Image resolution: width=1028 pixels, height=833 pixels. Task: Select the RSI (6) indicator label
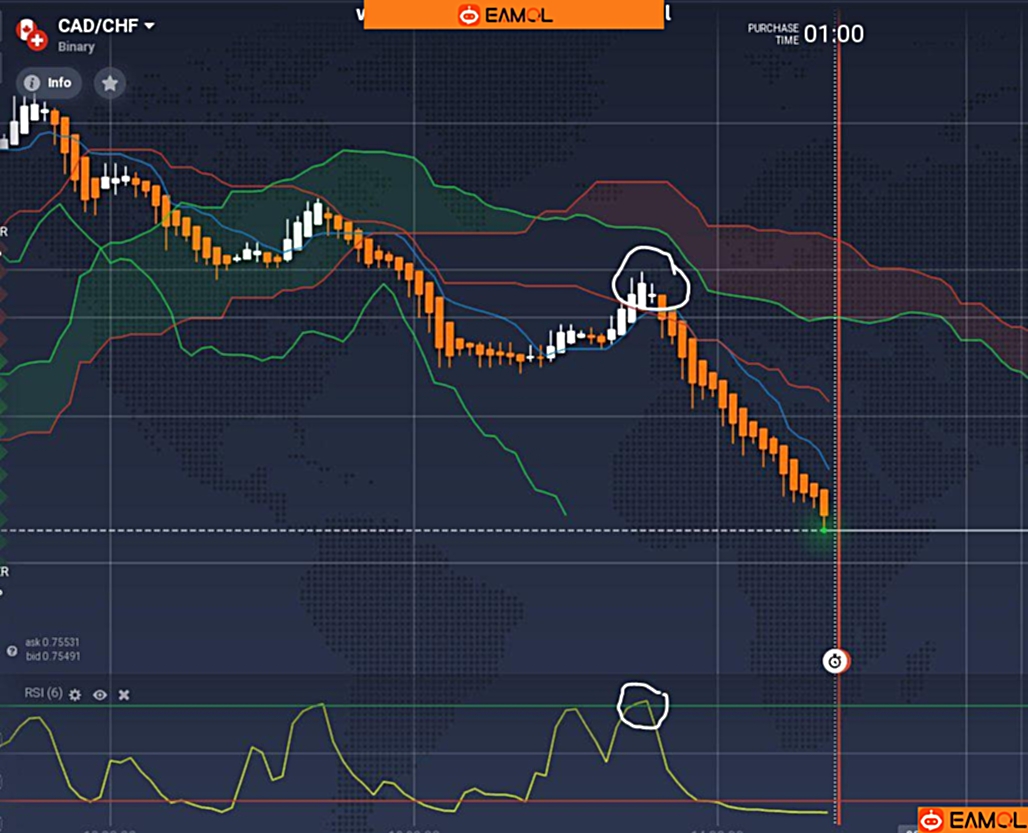click(43, 694)
